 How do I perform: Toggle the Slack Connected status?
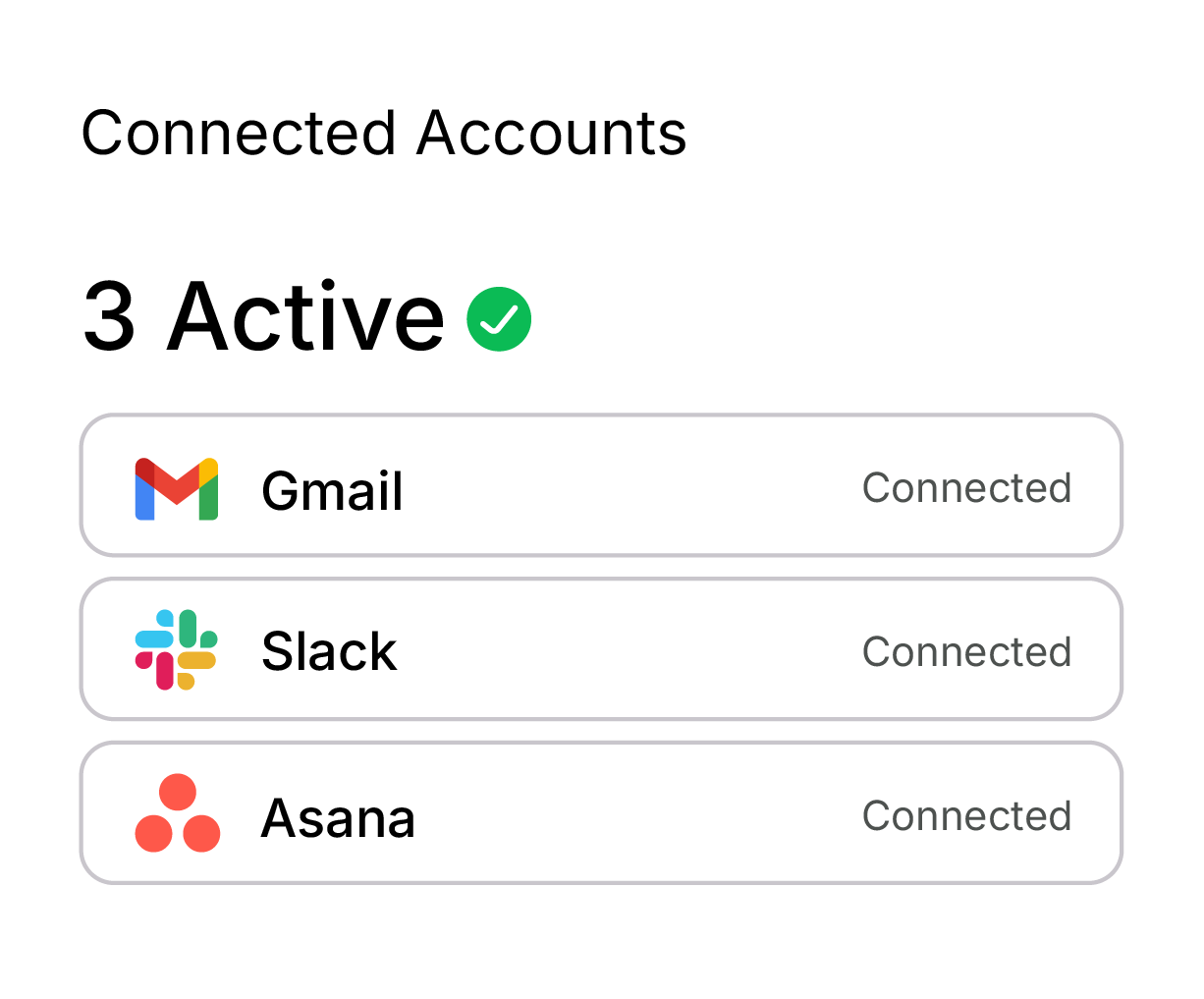(x=966, y=650)
